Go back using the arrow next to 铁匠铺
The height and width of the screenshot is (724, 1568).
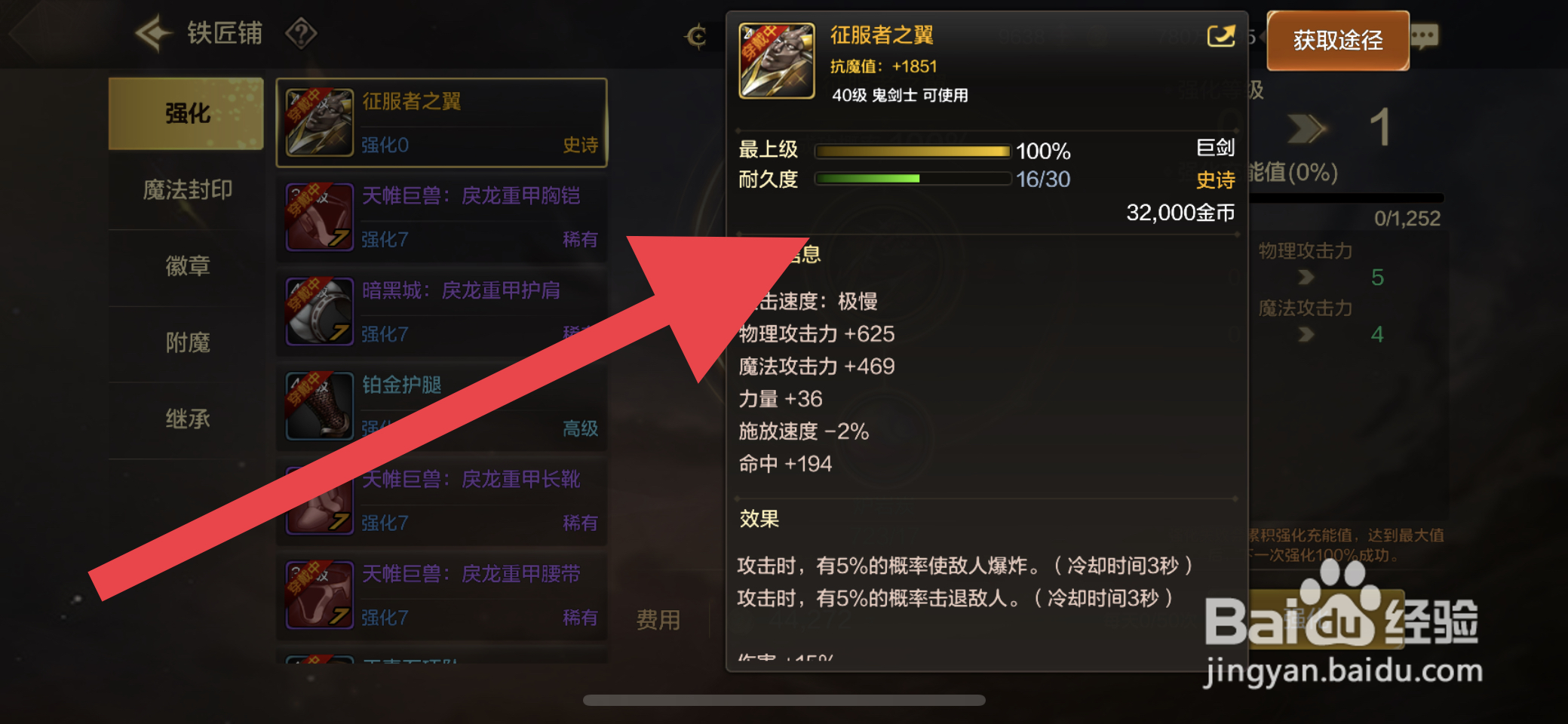pos(154,33)
